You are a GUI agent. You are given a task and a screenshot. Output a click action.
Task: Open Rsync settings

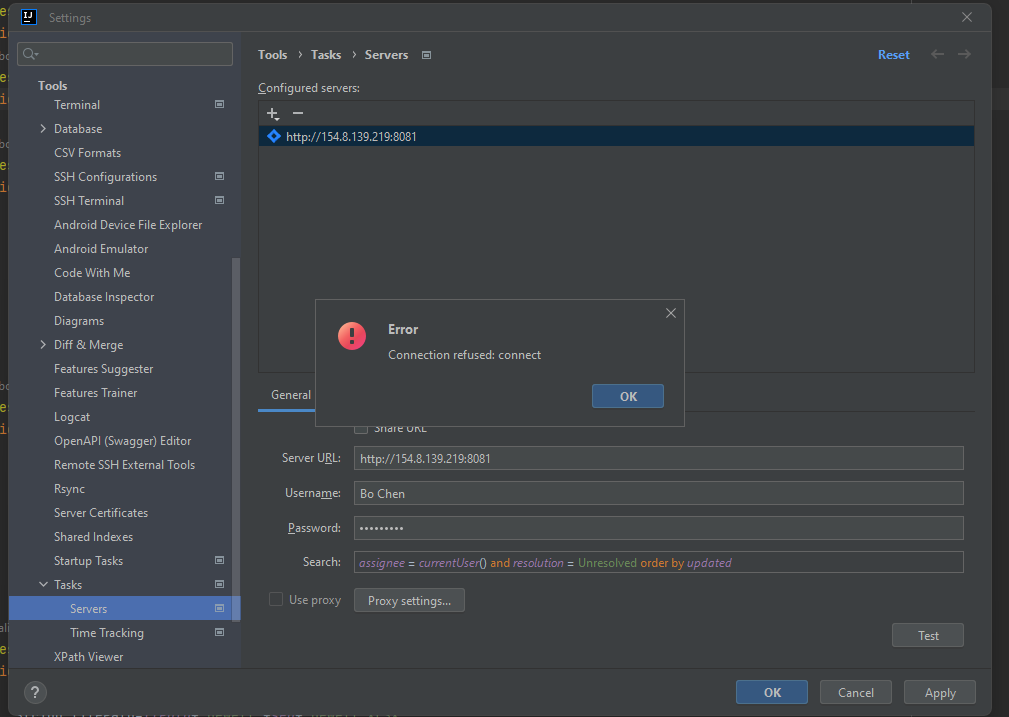(x=69, y=489)
